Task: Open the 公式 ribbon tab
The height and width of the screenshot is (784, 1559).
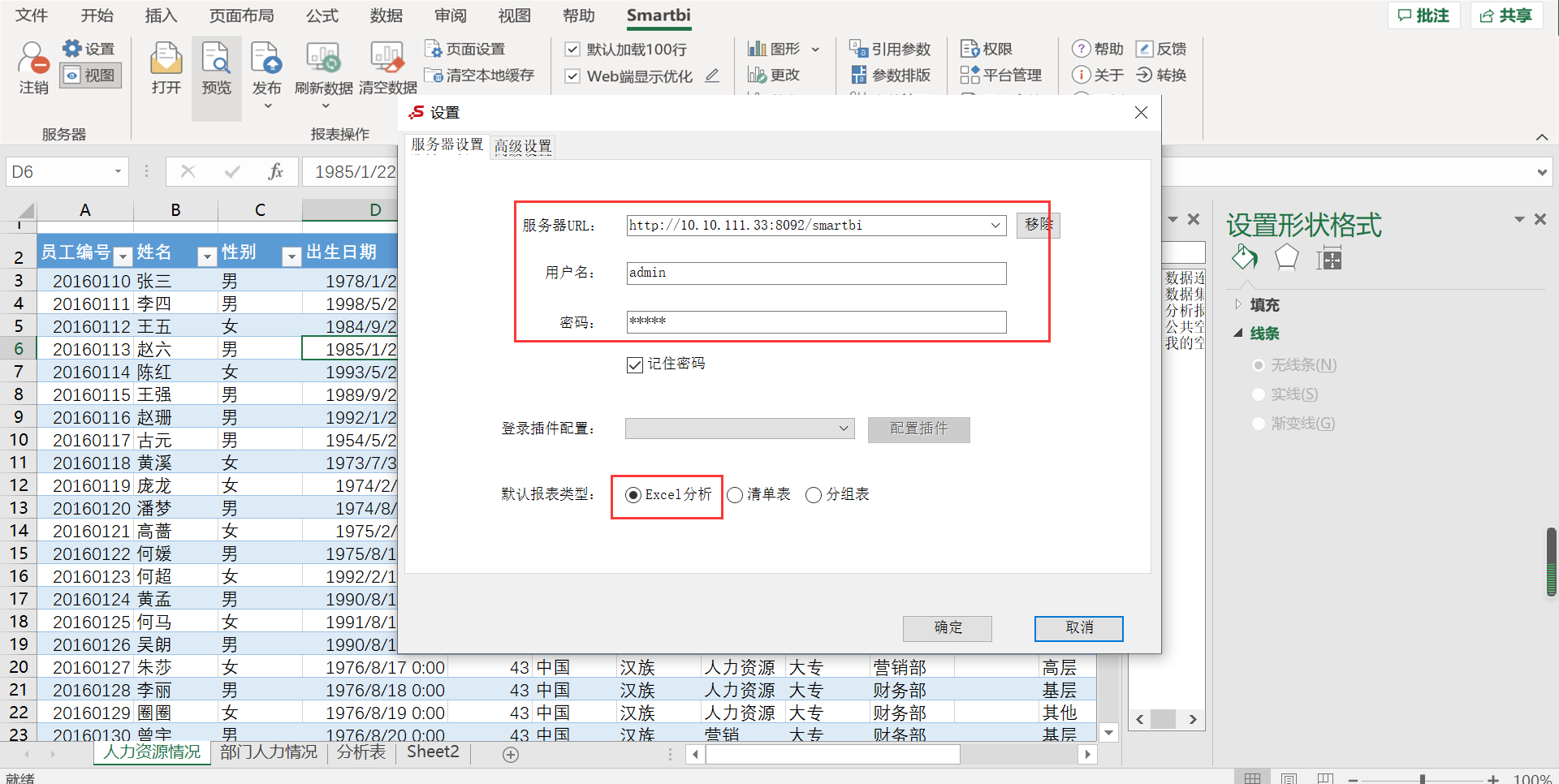Action: point(322,15)
